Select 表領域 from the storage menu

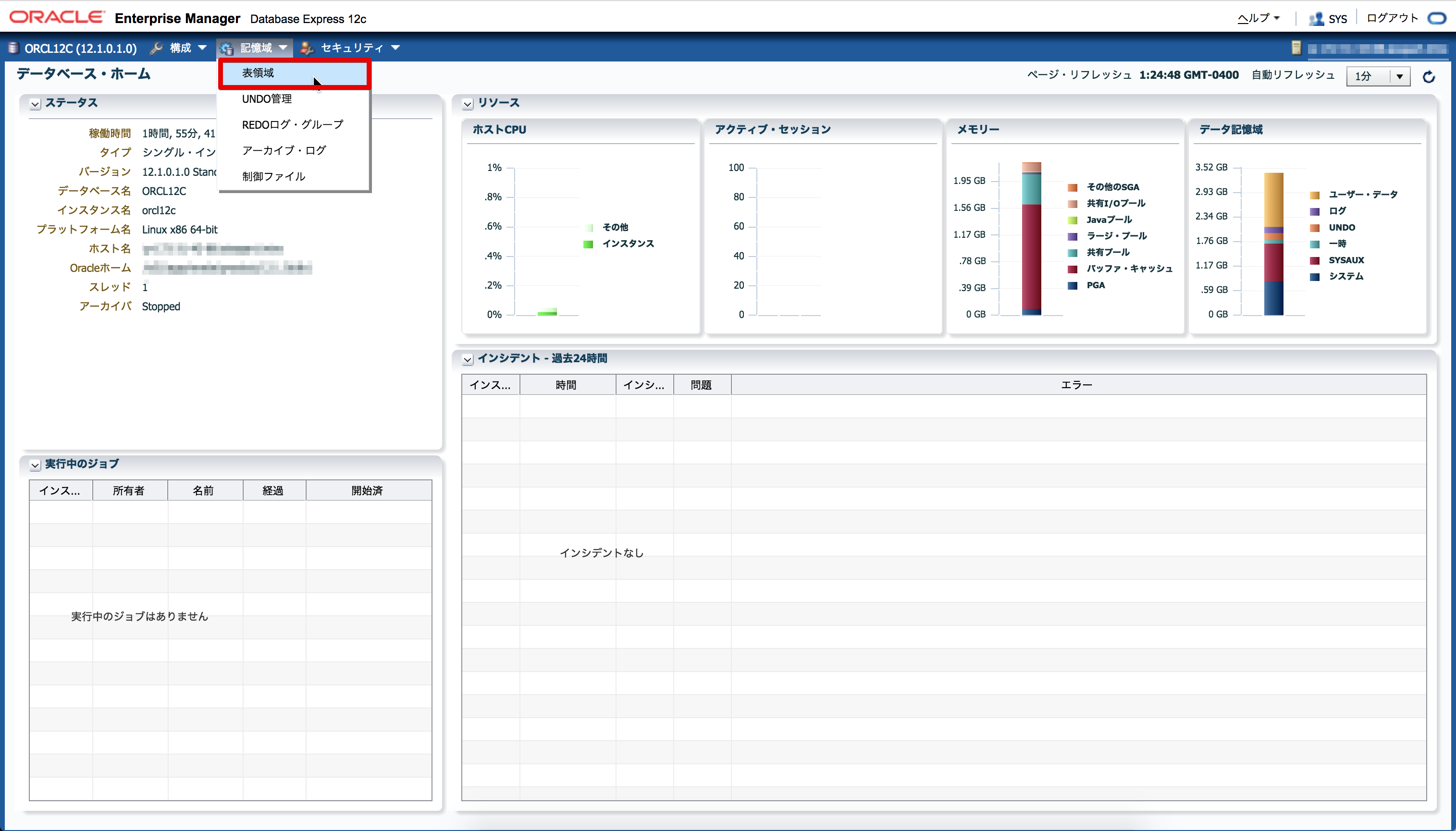coord(258,73)
